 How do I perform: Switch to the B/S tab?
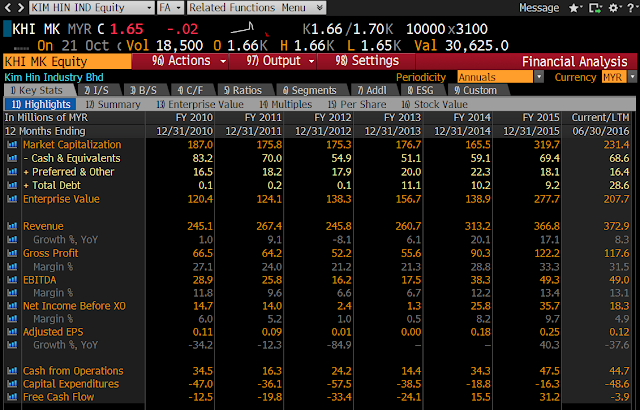[x=146, y=90]
